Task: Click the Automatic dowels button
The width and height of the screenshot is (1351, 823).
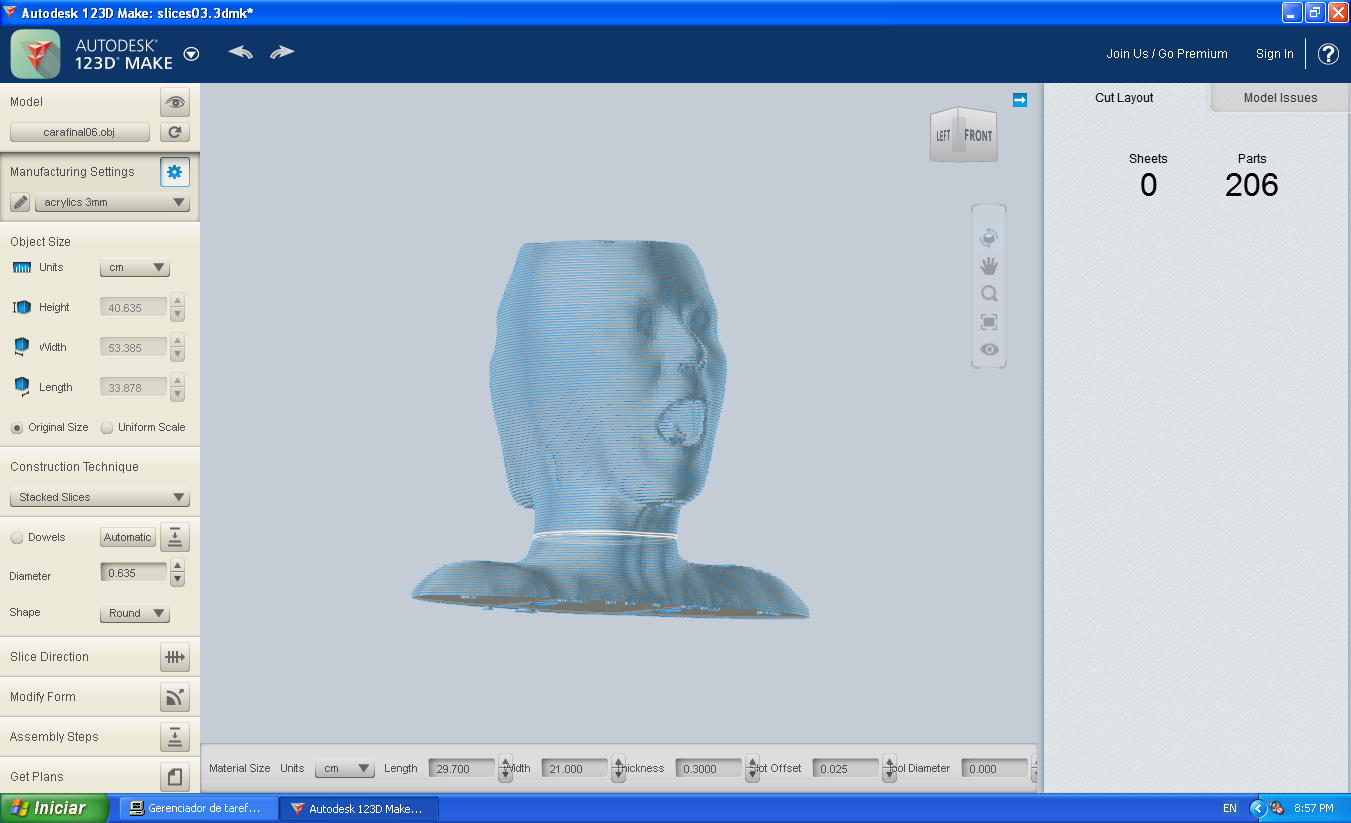Action: [x=128, y=538]
